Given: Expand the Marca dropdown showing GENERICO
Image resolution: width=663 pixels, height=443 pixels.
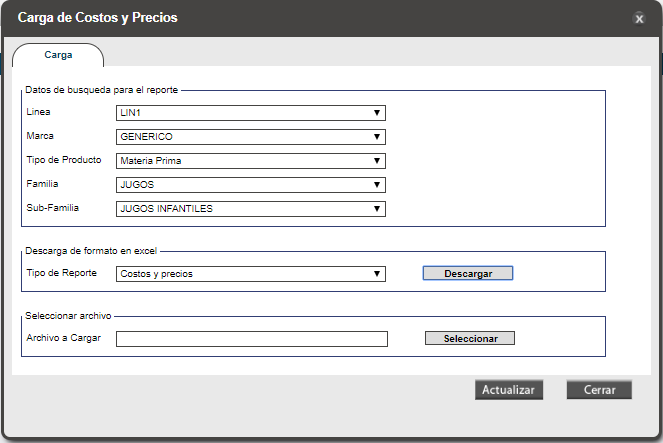Looking at the screenshot, I should [250, 137].
